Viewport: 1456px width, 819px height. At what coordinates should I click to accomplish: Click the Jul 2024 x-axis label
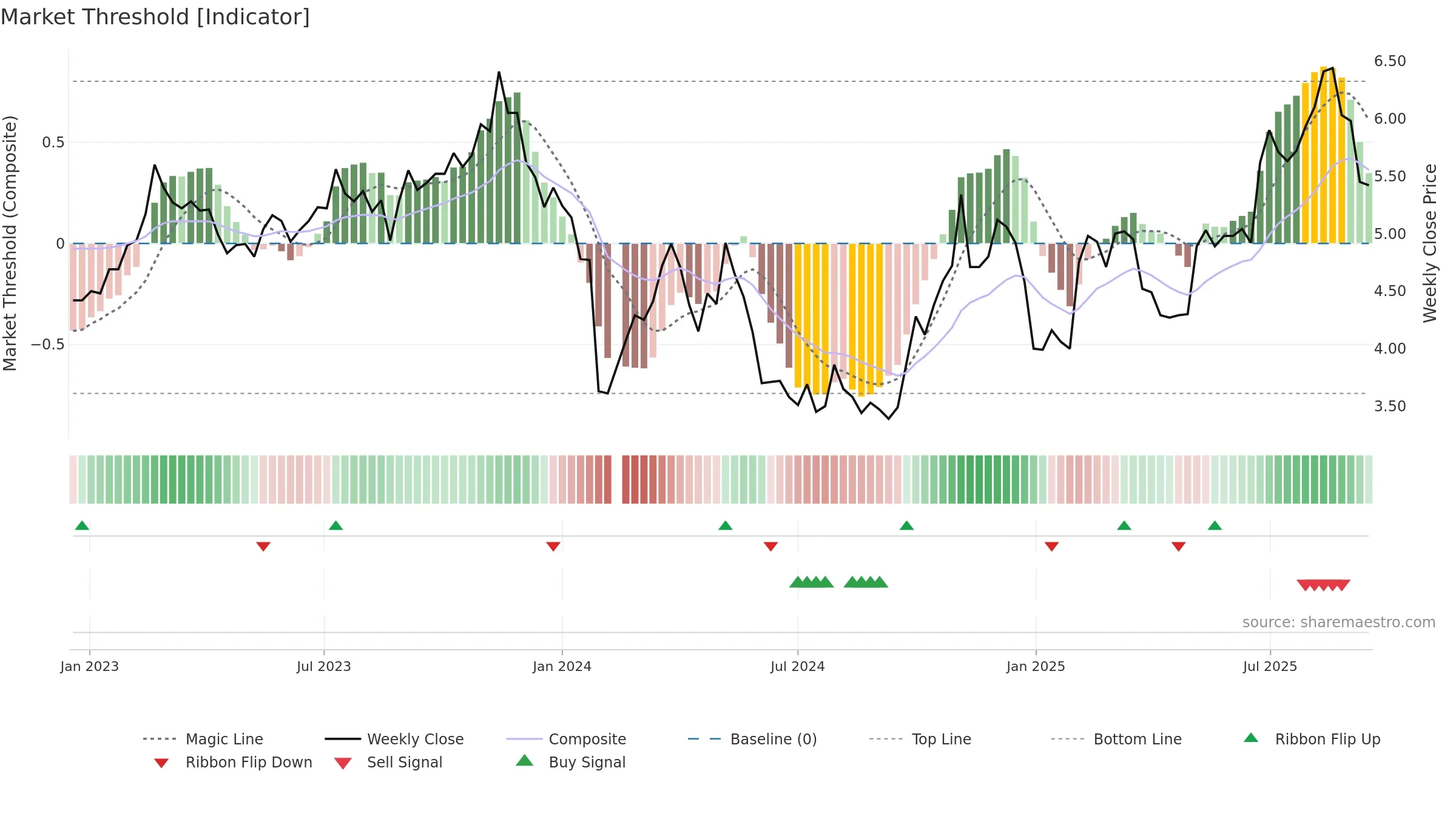click(x=798, y=666)
